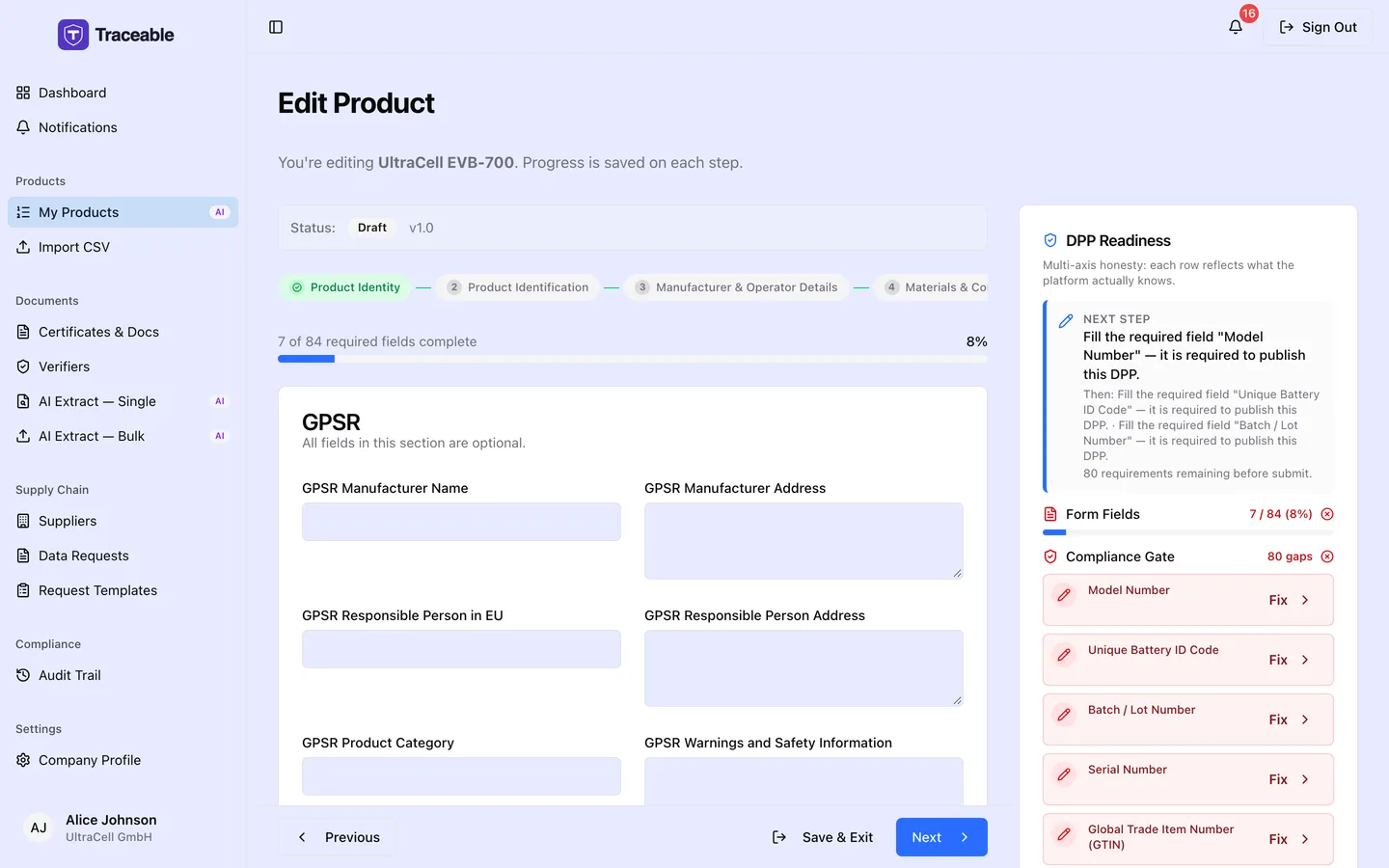Open Suppliers page
Viewport: 1389px width, 868px height.
[x=123, y=521]
